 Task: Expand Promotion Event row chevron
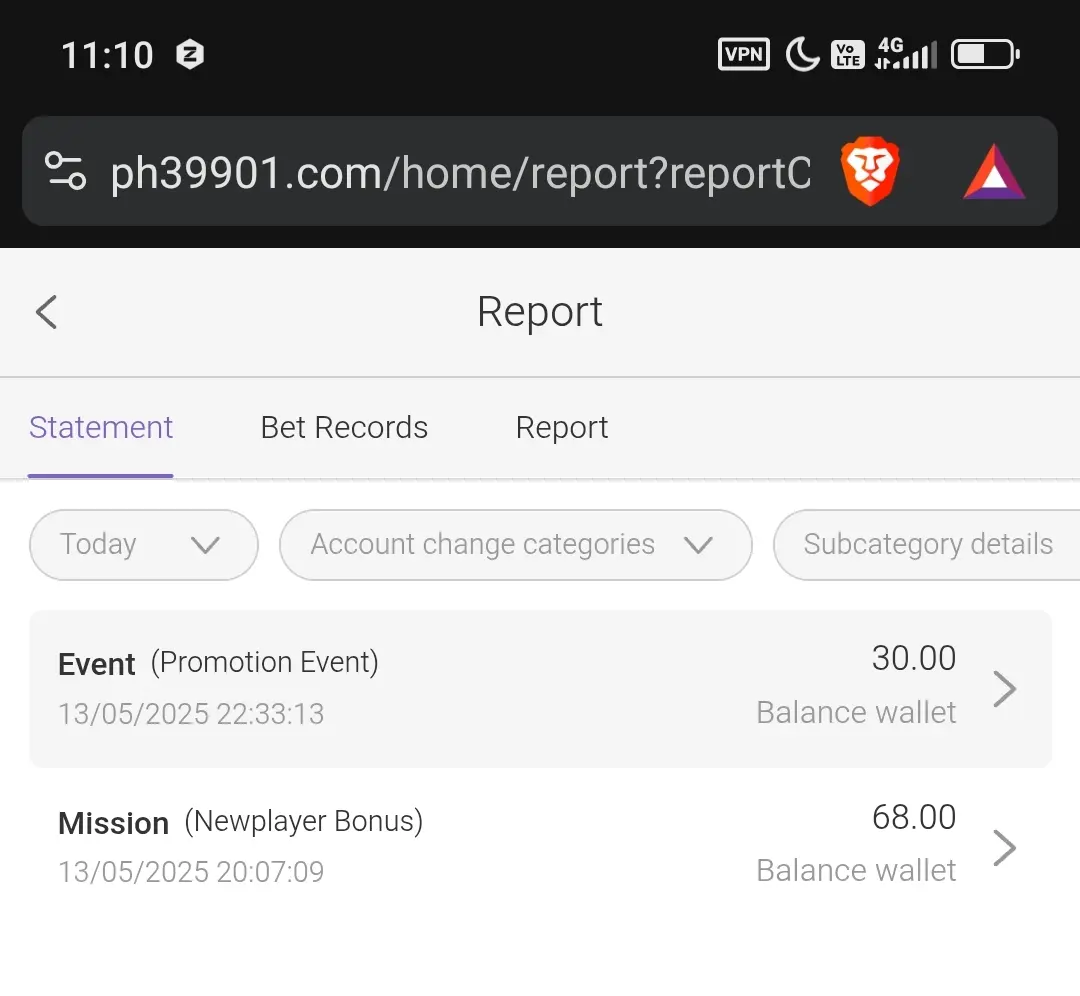(x=1005, y=689)
